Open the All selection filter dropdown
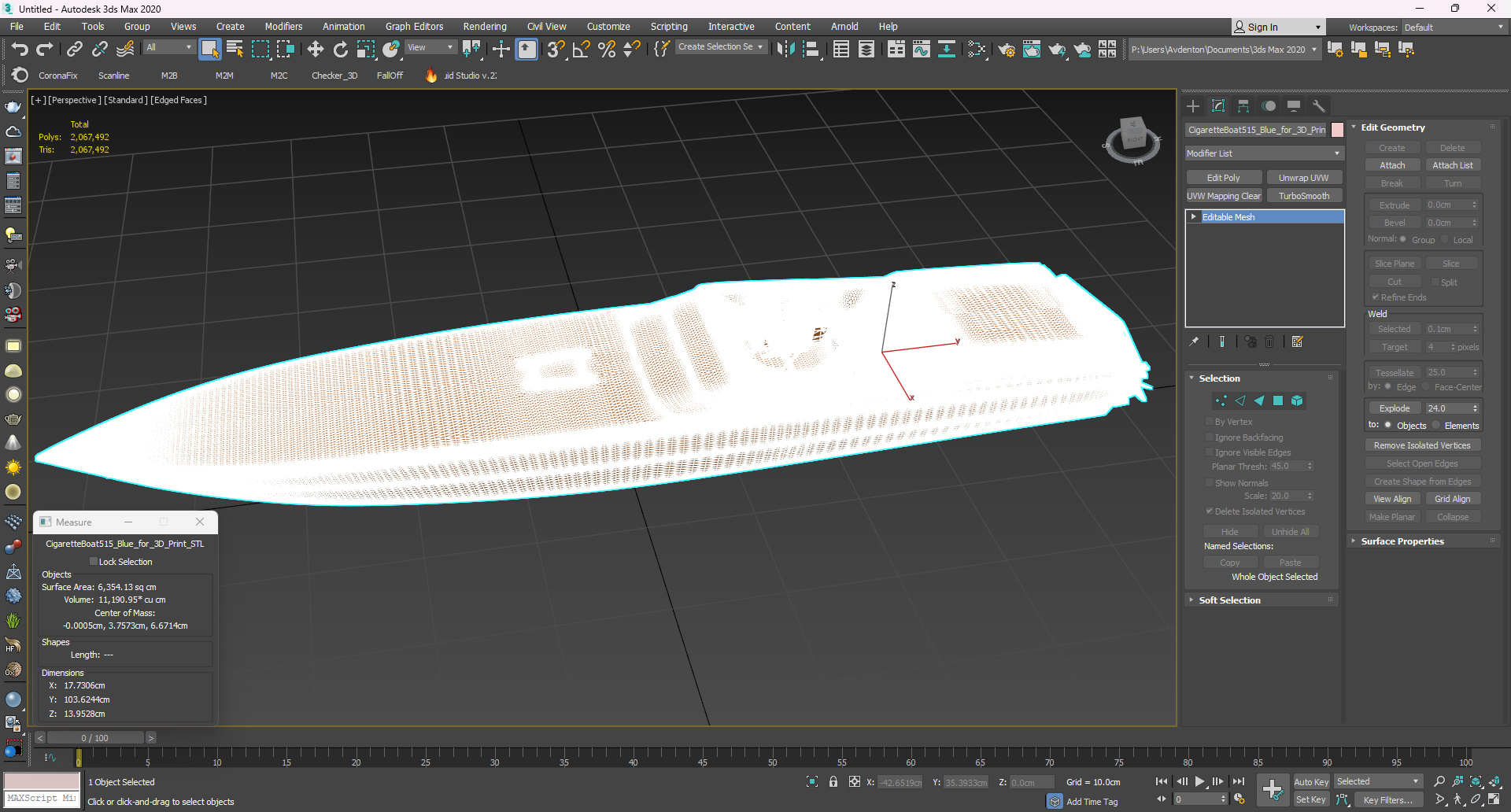 (168, 47)
